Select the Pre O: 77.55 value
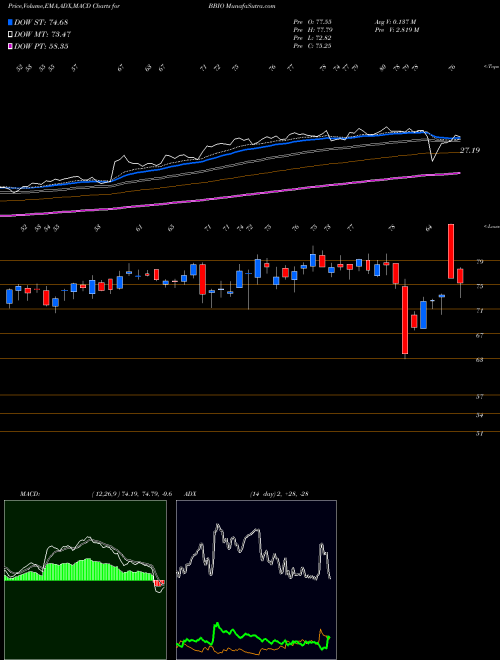Screen dimensions: 500x660 coord(313,22)
